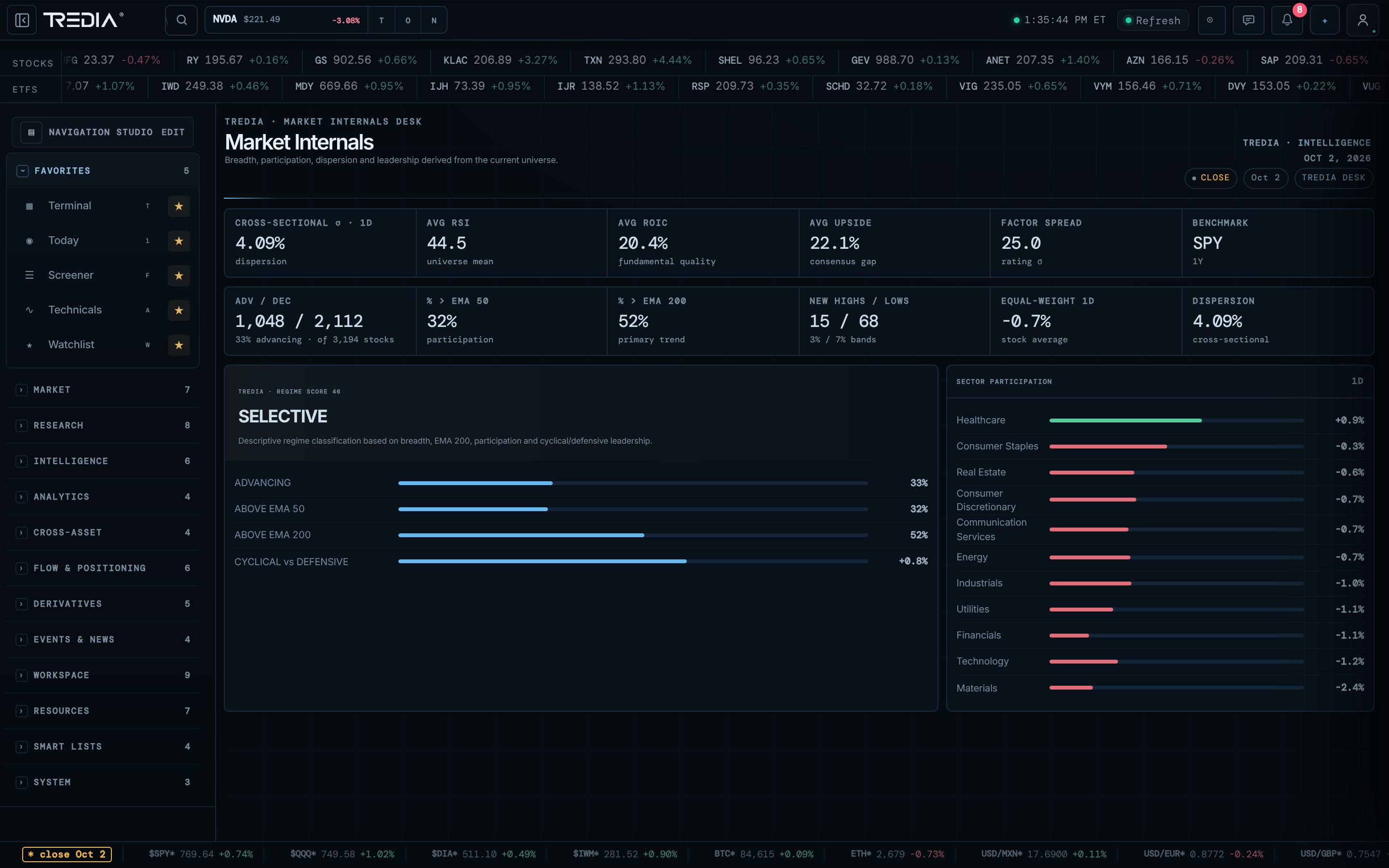
Task: Unfavorite Terminal with its star
Action: tap(178, 206)
